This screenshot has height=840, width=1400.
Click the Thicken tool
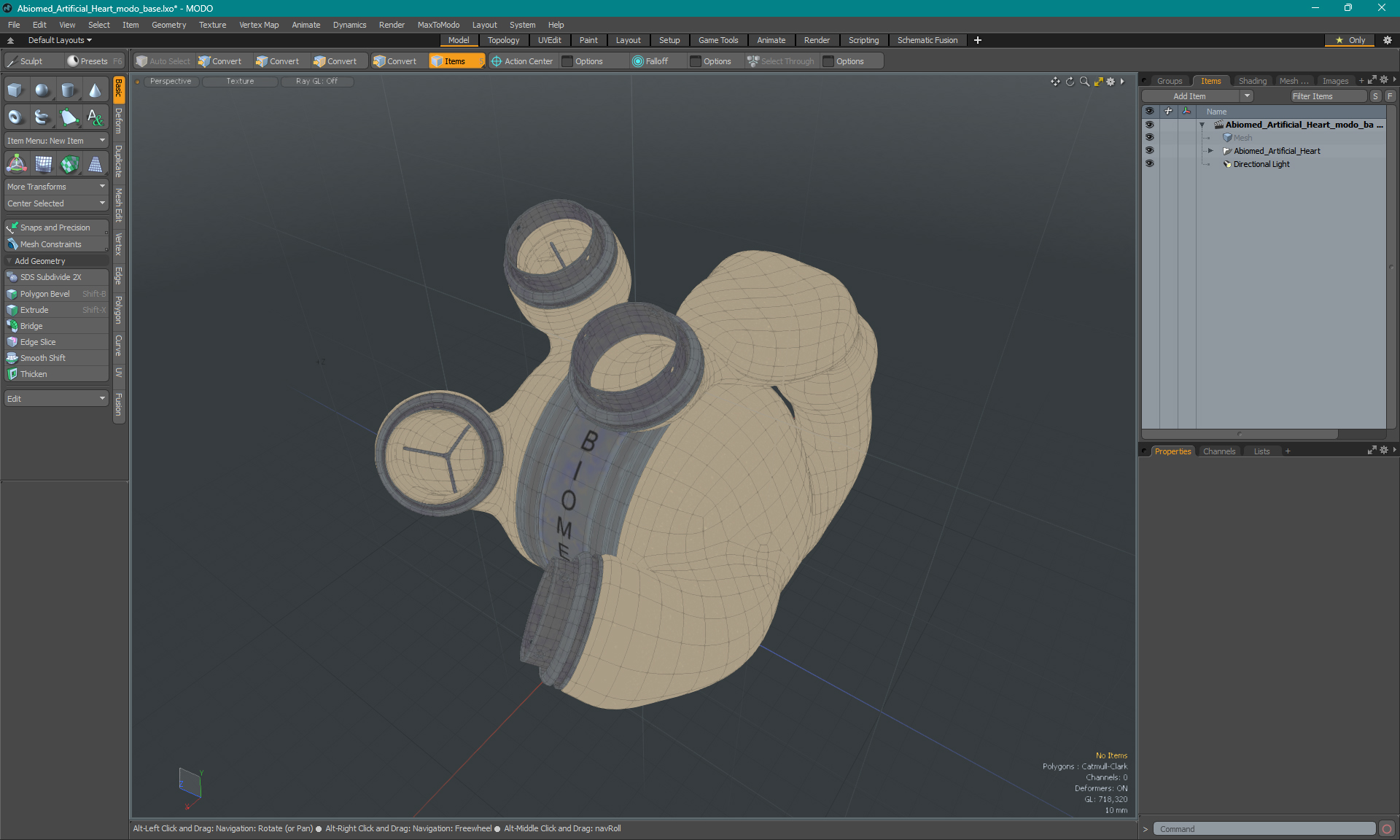point(56,374)
